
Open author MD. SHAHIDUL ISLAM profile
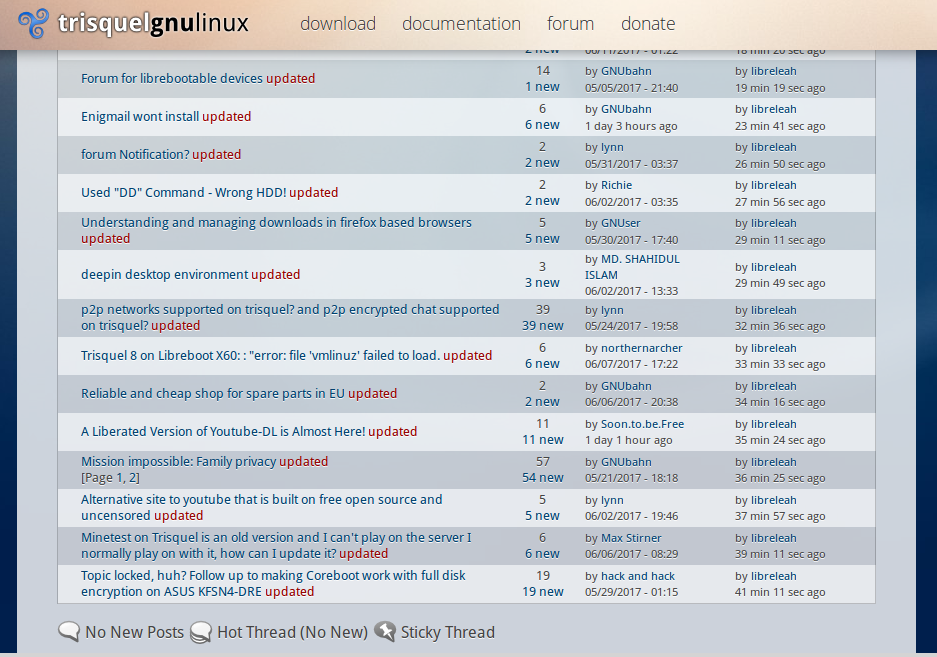pos(632,267)
